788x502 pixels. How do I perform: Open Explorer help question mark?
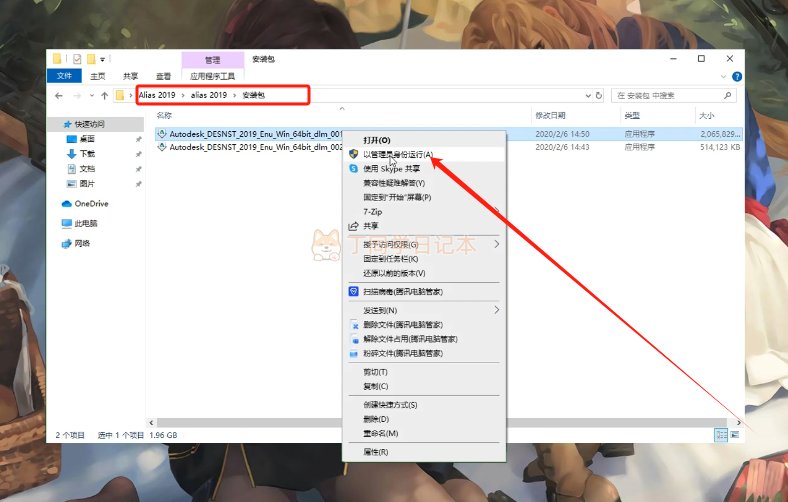[x=737, y=76]
